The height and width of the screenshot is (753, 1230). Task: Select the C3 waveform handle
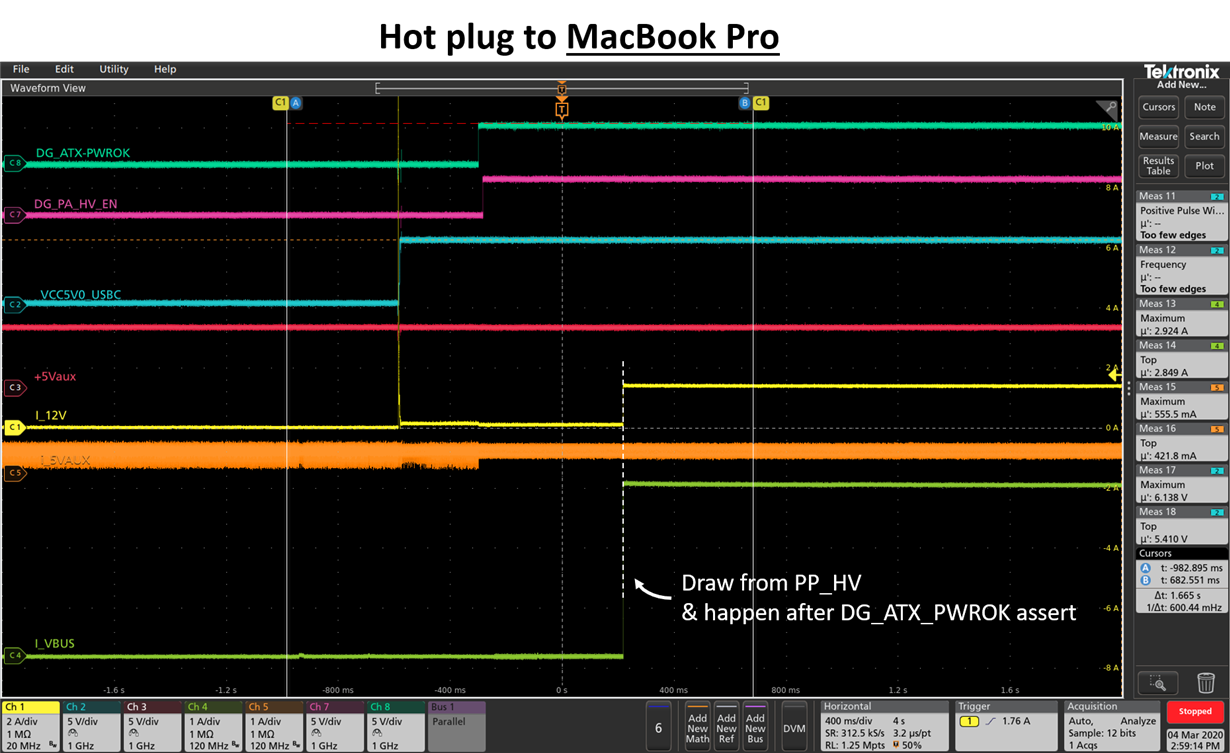14,387
